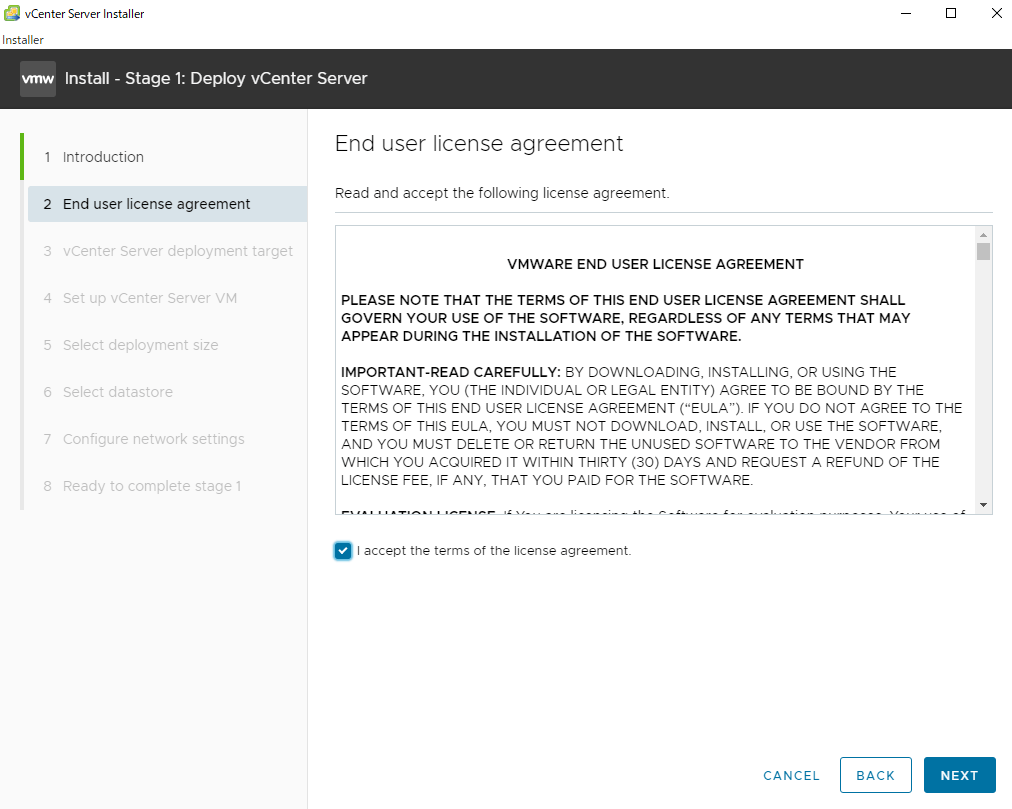Screen dimensions: 1012x809
Task: Click 'I accept the terms of the license agreement.' label
Action: tap(494, 551)
